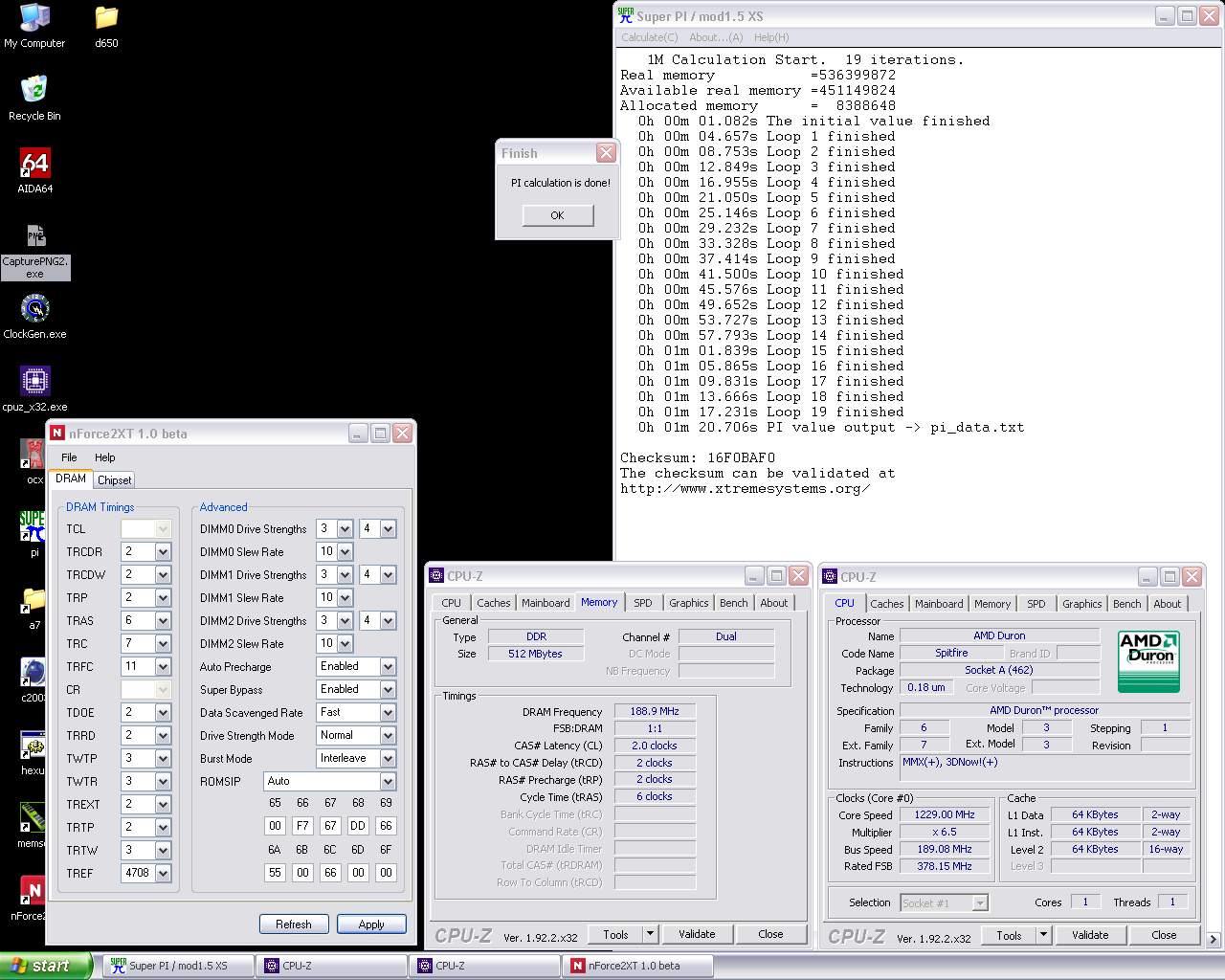Image resolution: width=1225 pixels, height=980 pixels.
Task: Open CPU-Z processor Selection Socket dropdown
Action: tap(979, 902)
